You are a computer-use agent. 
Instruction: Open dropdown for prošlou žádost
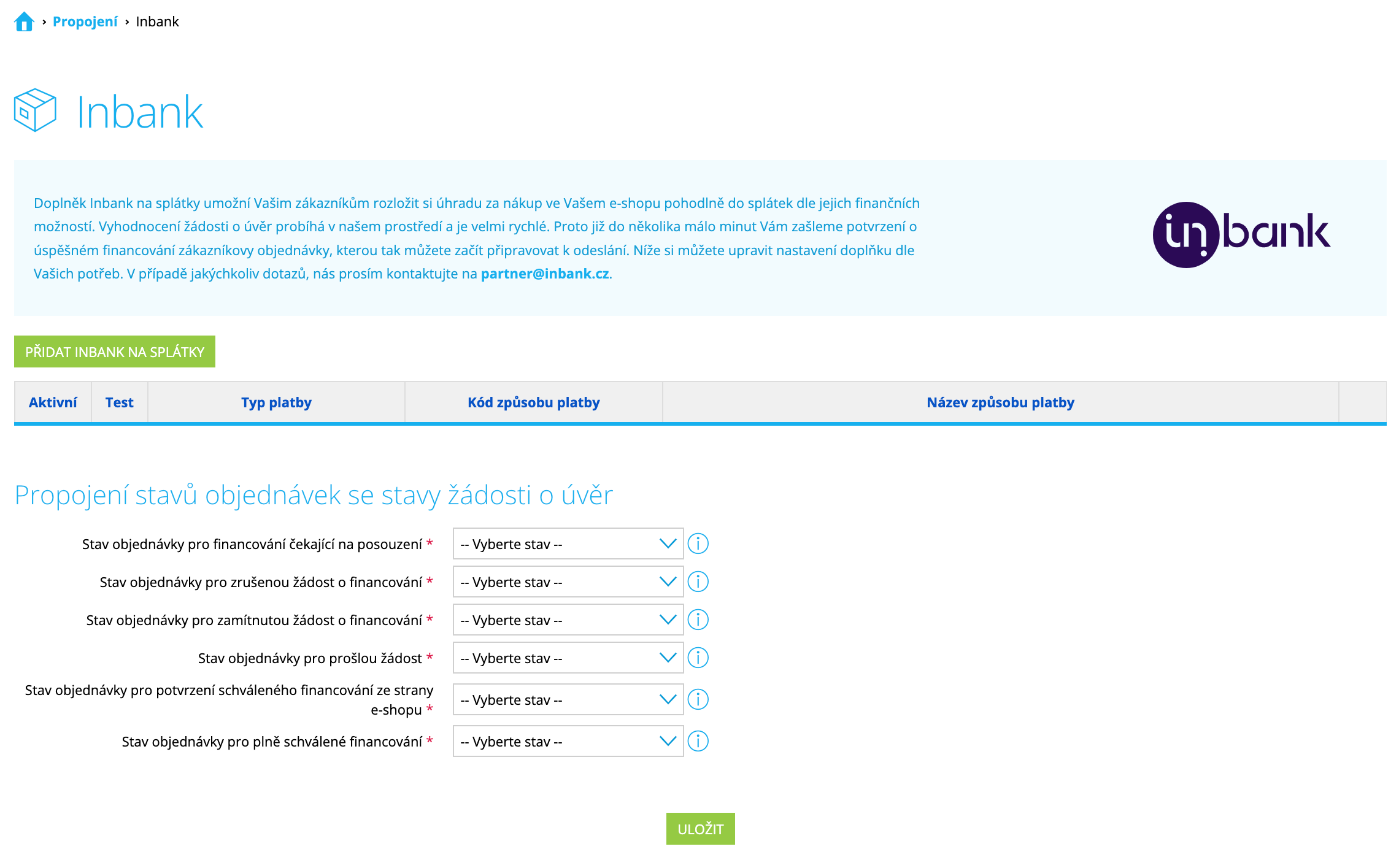(x=568, y=658)
